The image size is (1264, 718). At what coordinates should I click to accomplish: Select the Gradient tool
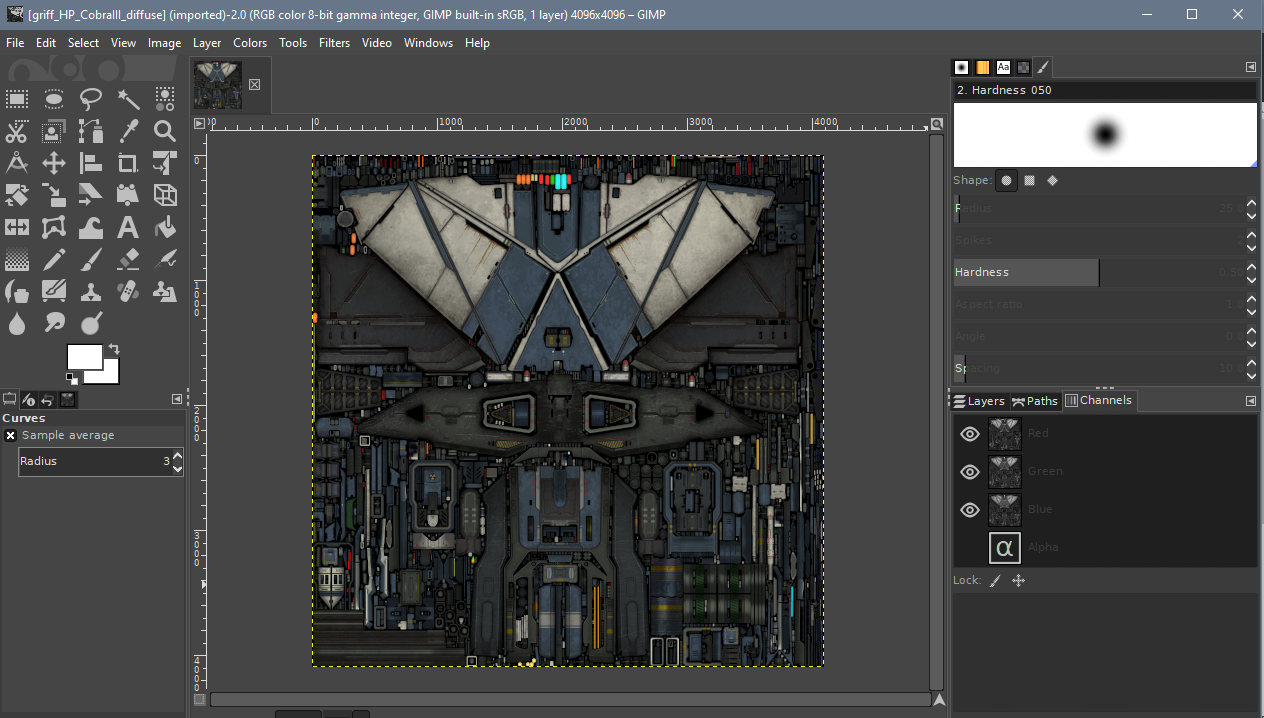[x=17, y=260]
